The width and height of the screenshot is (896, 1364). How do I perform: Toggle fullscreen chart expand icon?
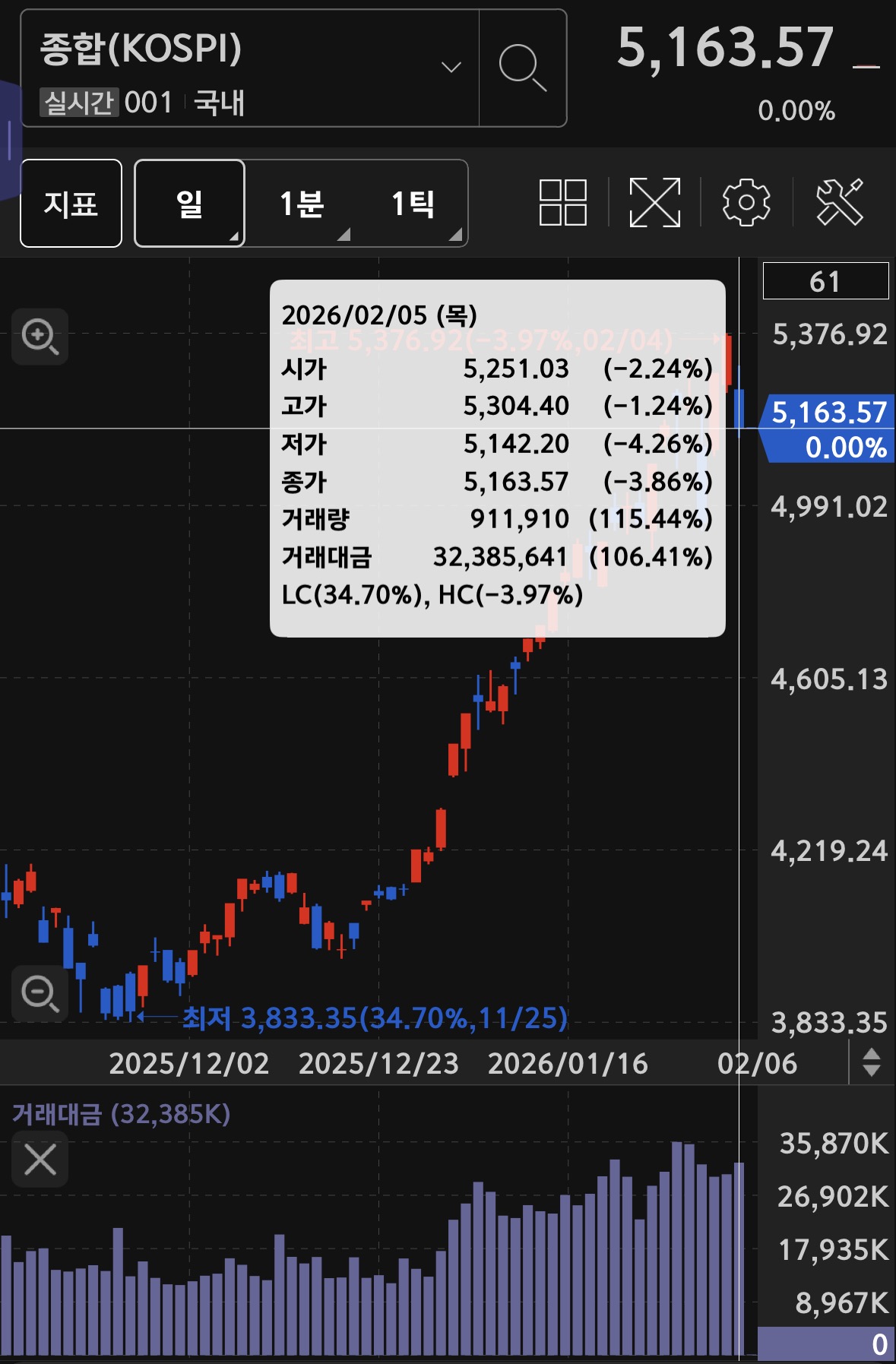(654, 202)
